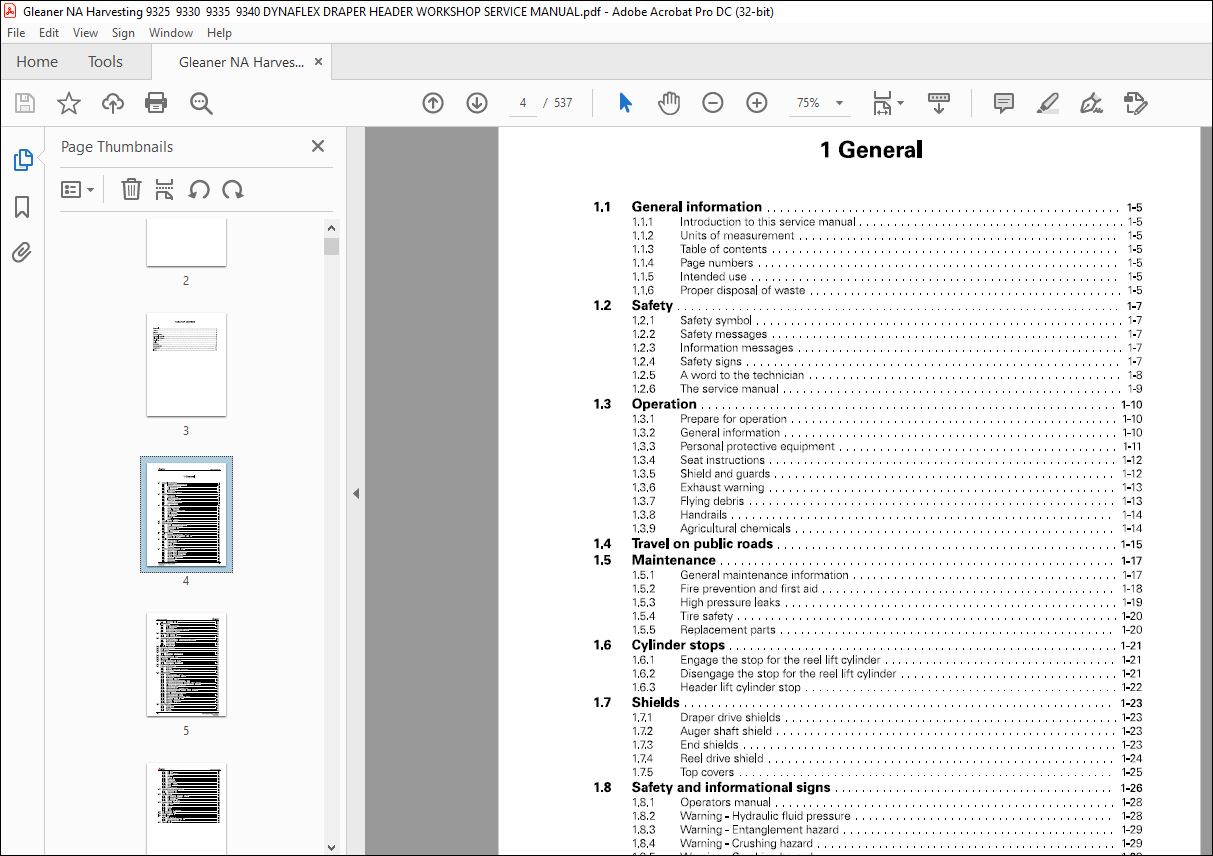Image resolution: width=1213 pixels, height=856 pixels.
Task: Select page 5 thumbnail
Action: pos(186,664)
